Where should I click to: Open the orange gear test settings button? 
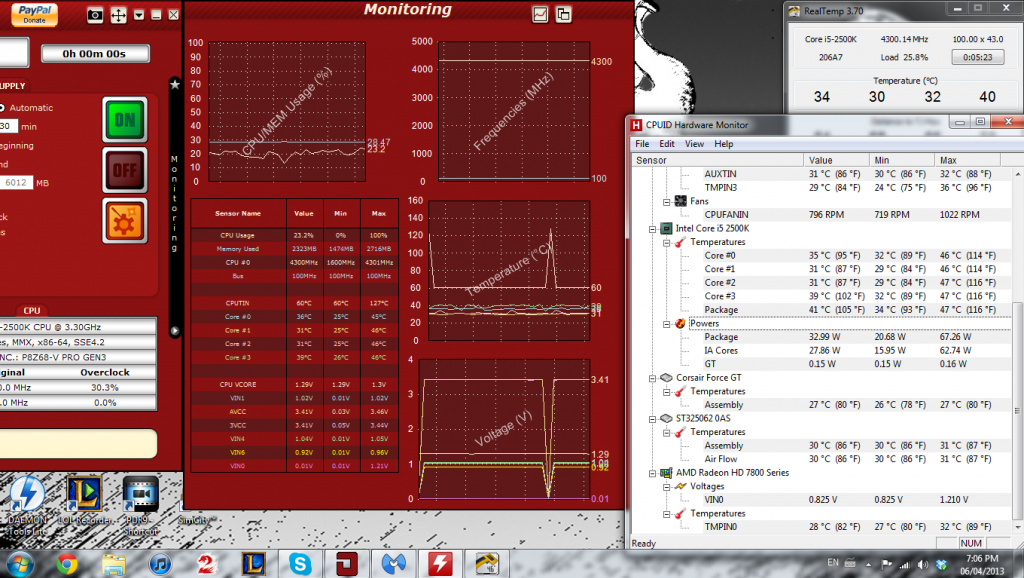(125, 221)
